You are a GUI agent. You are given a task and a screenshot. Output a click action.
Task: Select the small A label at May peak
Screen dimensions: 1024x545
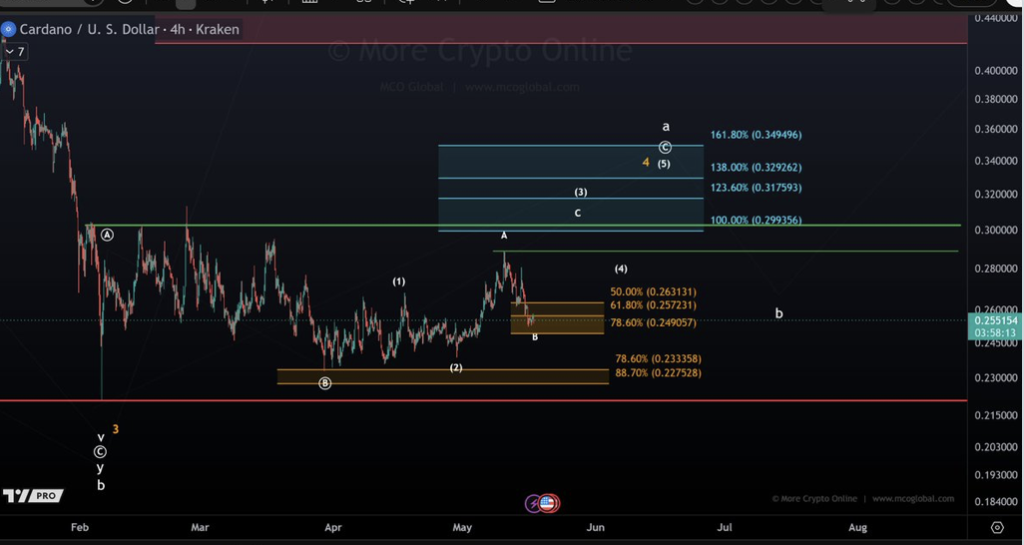tap(504, 236)
